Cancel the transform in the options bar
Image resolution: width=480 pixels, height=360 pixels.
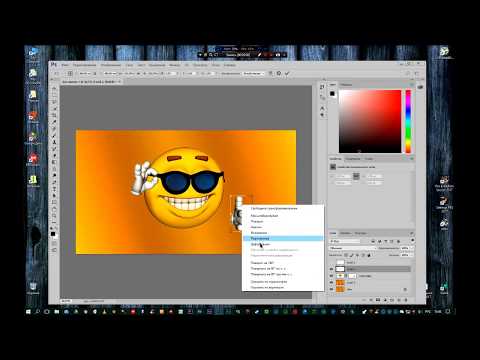pos(279,73)
